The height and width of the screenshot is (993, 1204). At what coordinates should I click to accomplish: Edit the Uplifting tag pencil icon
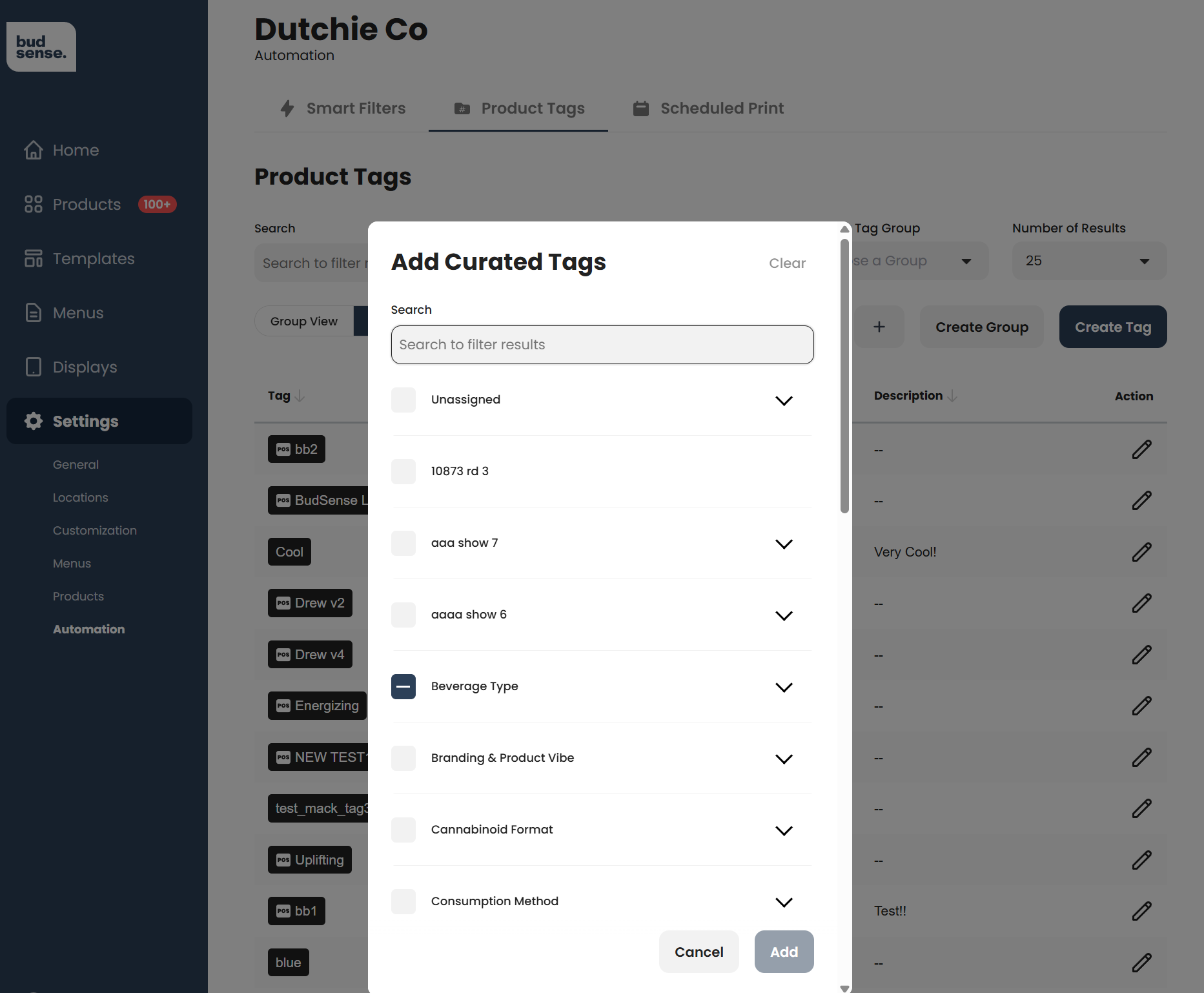tap(1141, 860)
